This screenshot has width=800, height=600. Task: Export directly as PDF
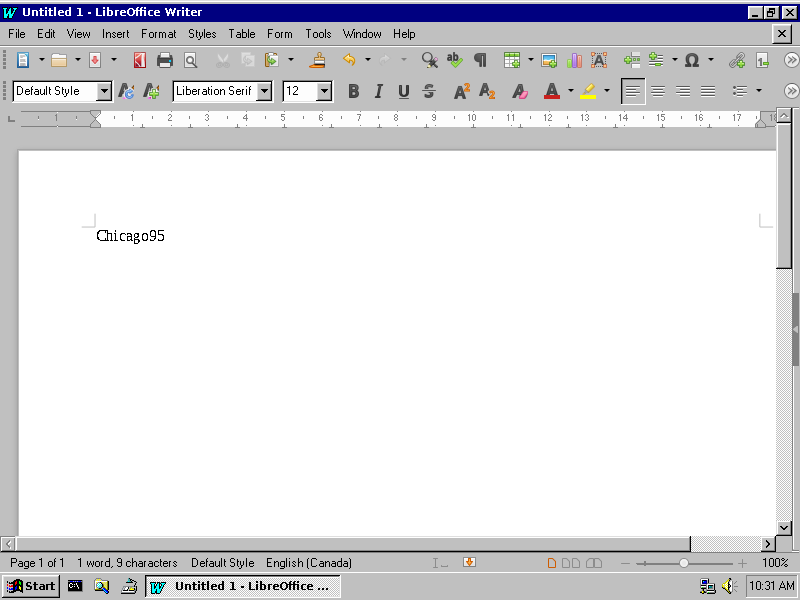(x=140, y=60)
